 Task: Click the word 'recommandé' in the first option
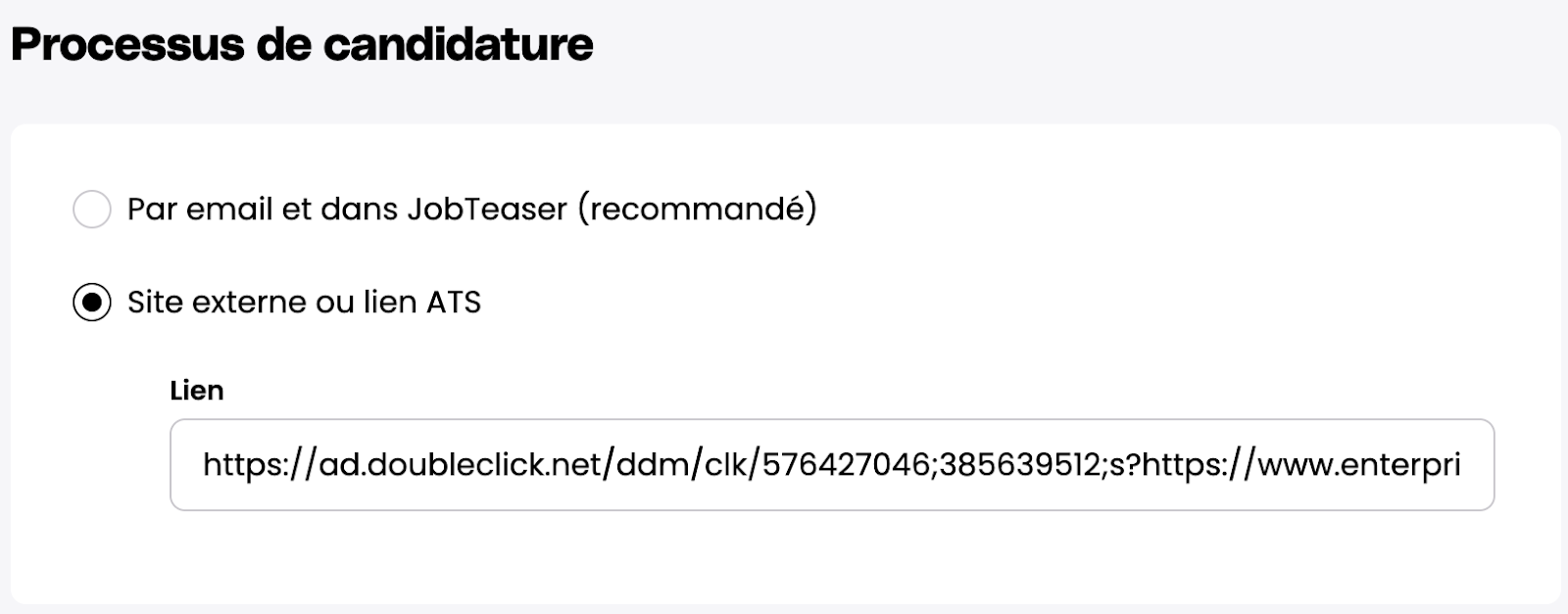pyautogui.click(x=696, y=210)
